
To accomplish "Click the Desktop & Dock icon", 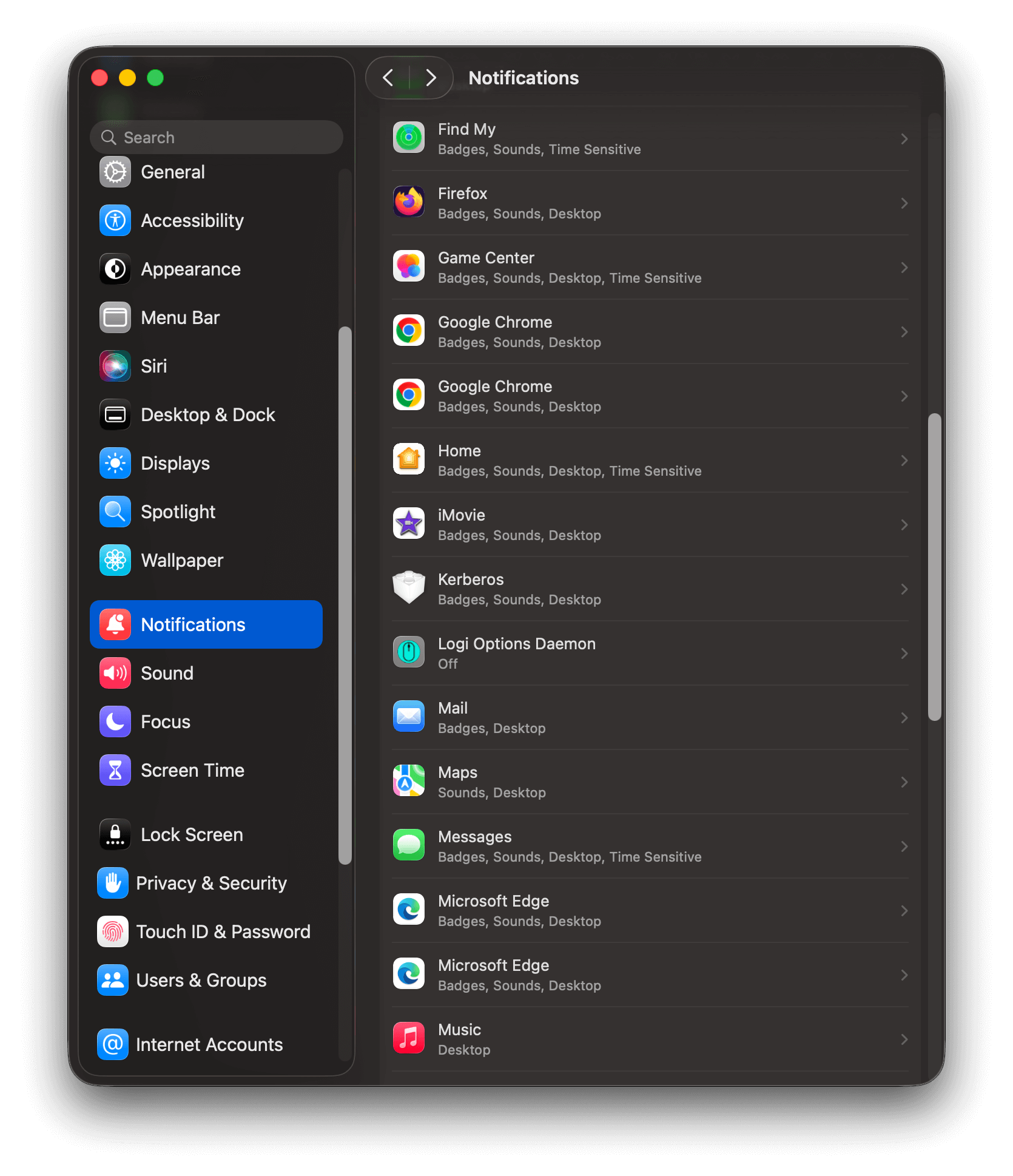I will click(x=115, y=415).
